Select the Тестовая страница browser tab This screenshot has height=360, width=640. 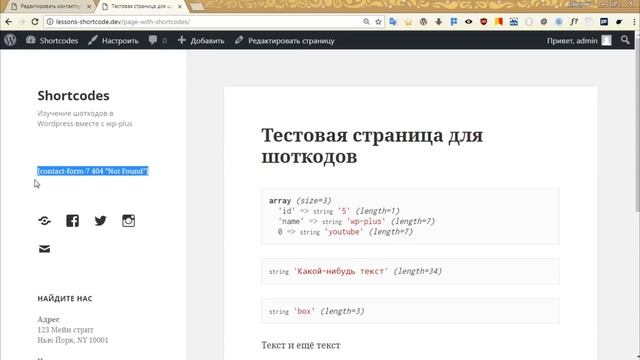(x=140, y=7)
